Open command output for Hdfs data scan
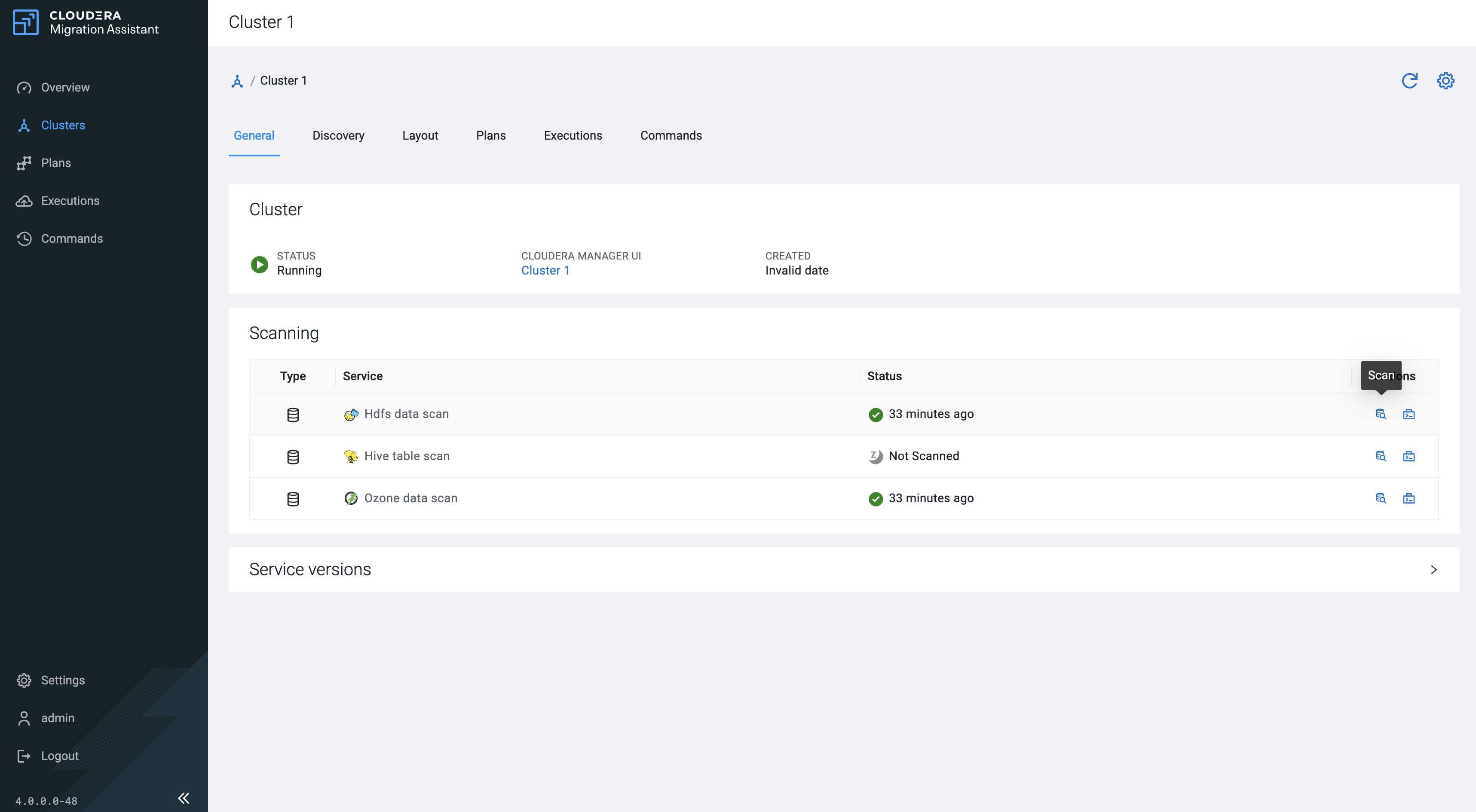The image size is (1476, 812). 1409,415
